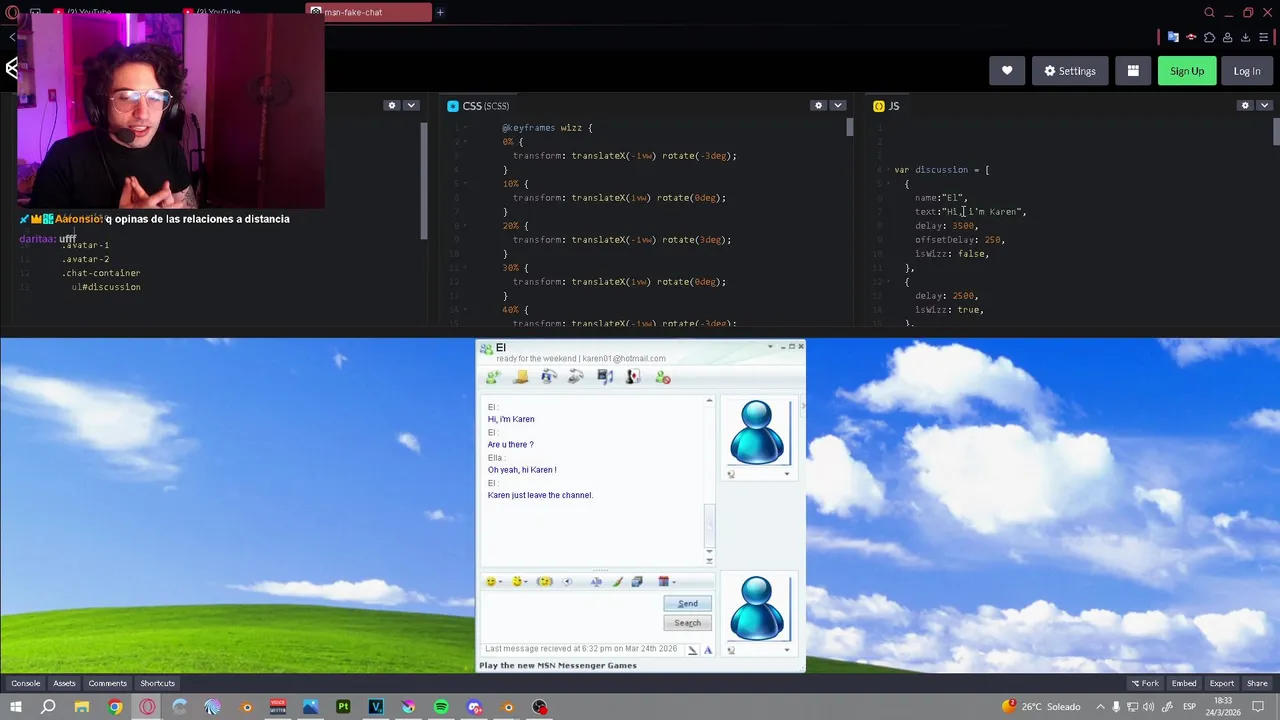The height and width of the screenshot is (720, 1280).
Task: Click the weather 26°C Soleado widget
Action: point(1041,707)
